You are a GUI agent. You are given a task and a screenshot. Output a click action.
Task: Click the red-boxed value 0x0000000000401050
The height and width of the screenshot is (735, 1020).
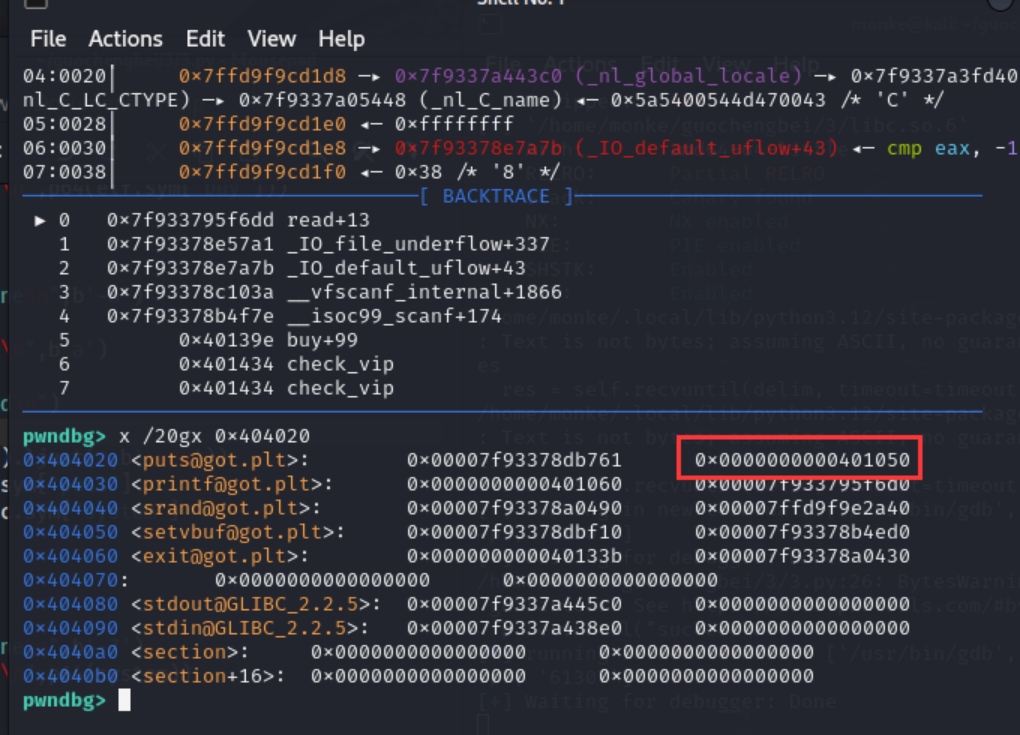pos(802,460)
